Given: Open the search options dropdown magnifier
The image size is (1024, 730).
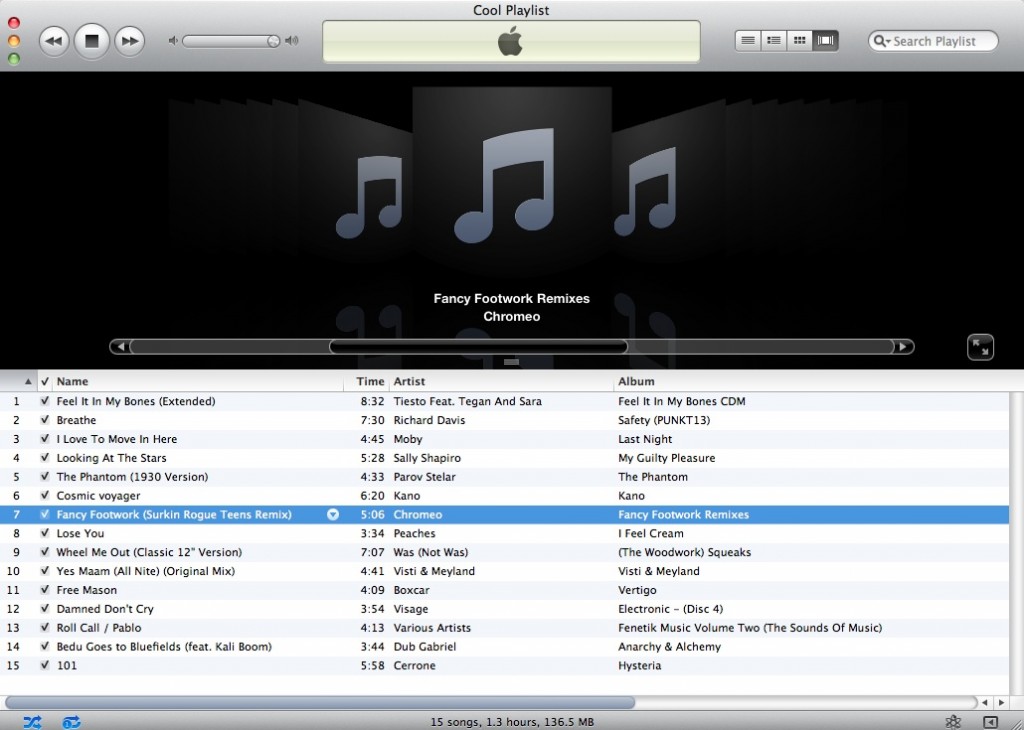Looking at the screenshot, I should coord(880,41).
